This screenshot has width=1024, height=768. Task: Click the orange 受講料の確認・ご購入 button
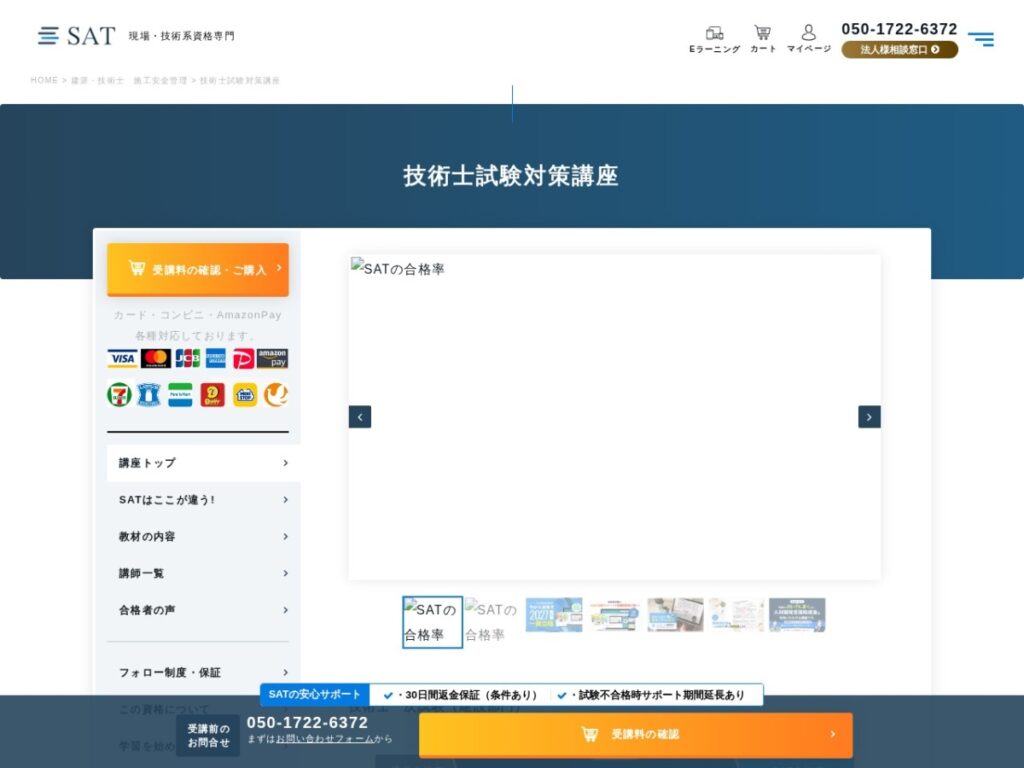coord(198,269)
